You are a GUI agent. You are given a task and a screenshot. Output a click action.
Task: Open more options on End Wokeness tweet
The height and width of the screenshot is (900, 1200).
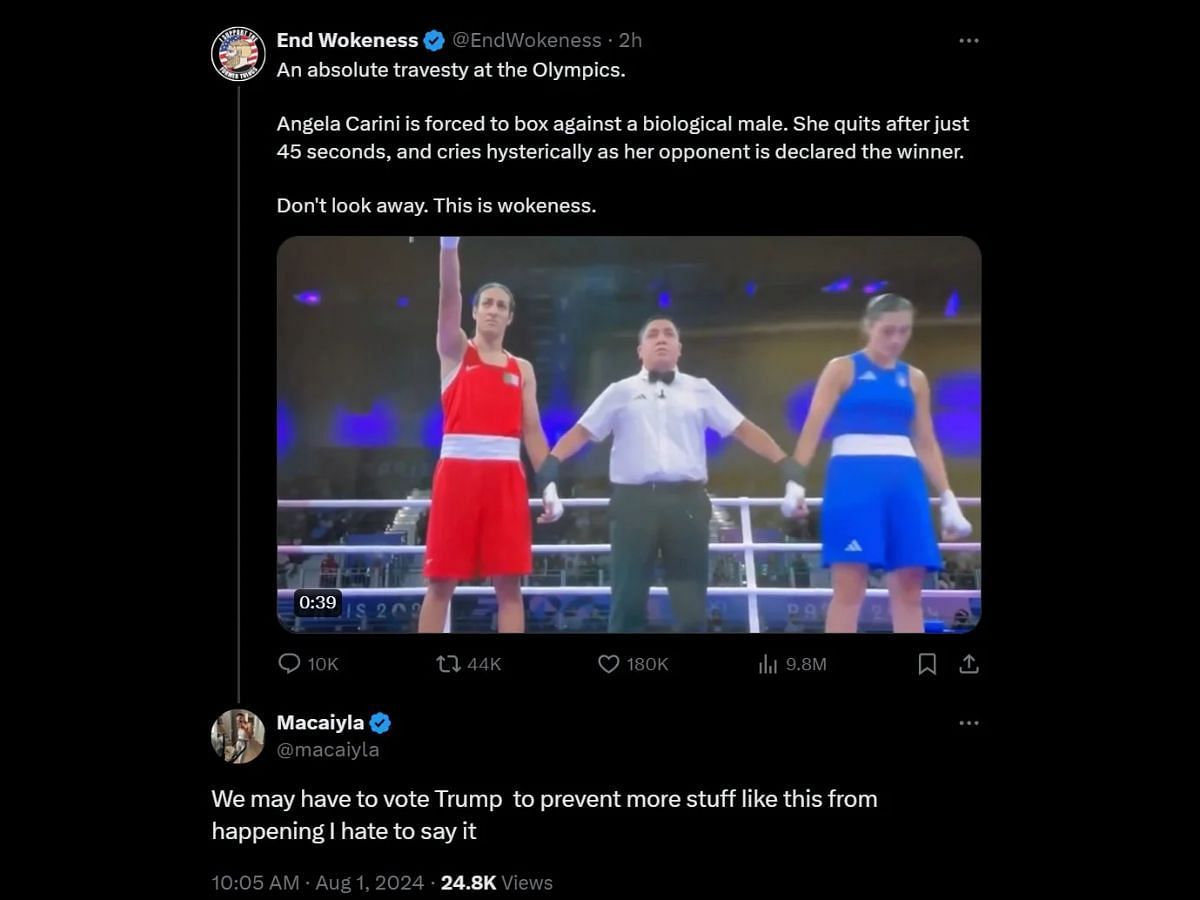[x=968, y=41]
